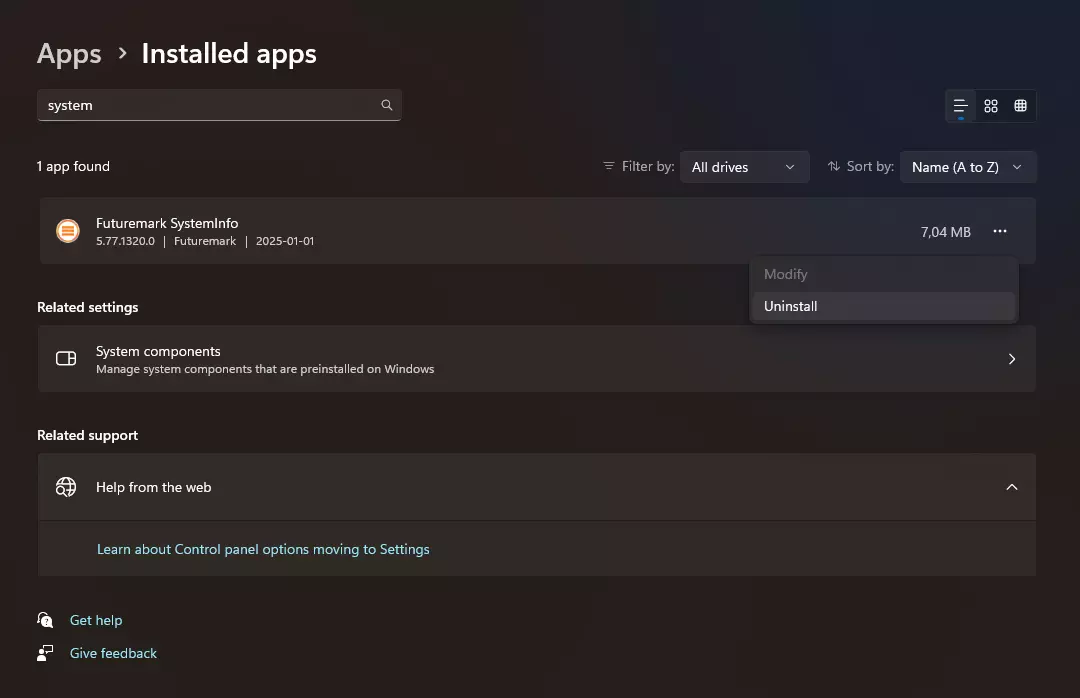1080x698 pixels.
Task: Click the search magnifier icon
Action: coord(387,105)
